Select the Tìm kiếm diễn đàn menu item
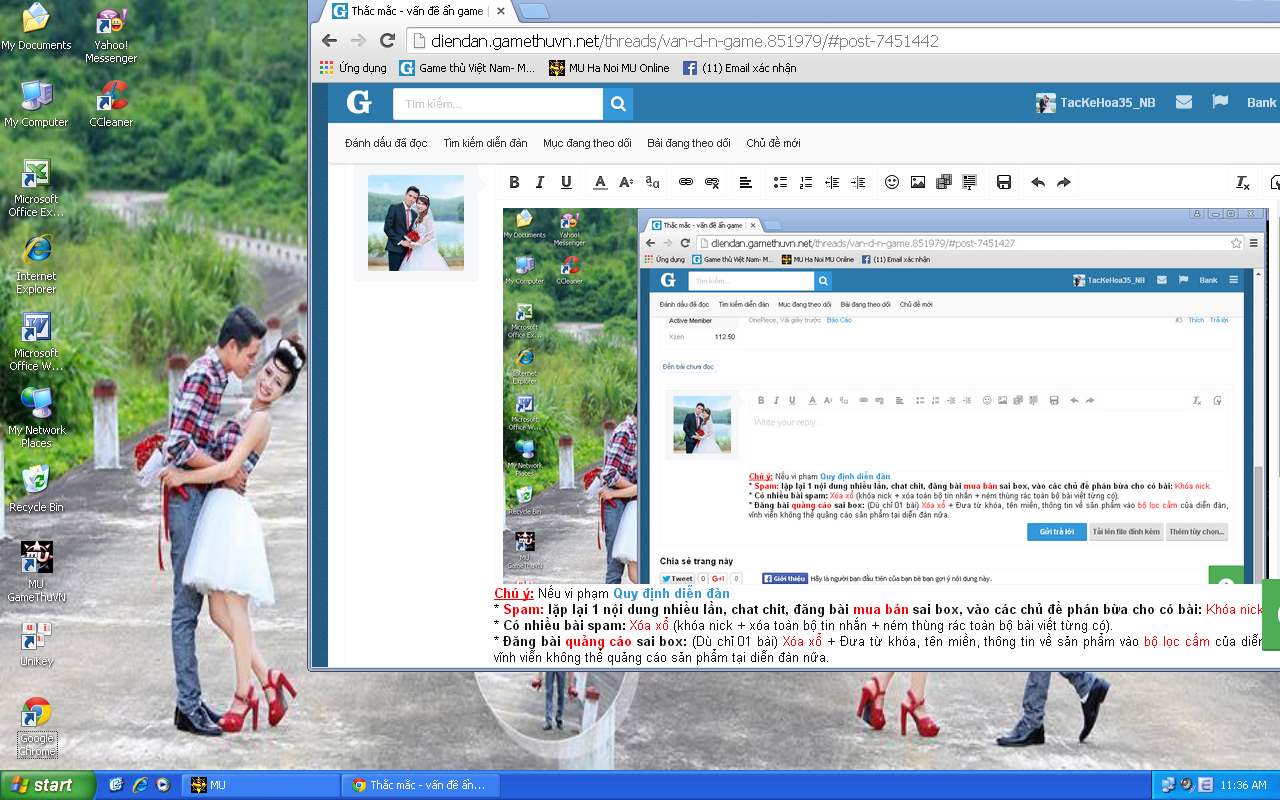 (485, 143)
